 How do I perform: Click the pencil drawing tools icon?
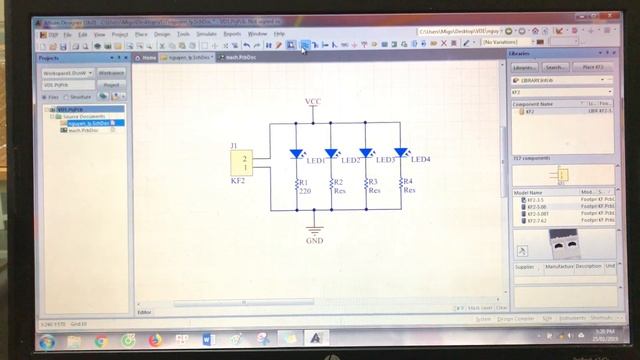point(467,43)
